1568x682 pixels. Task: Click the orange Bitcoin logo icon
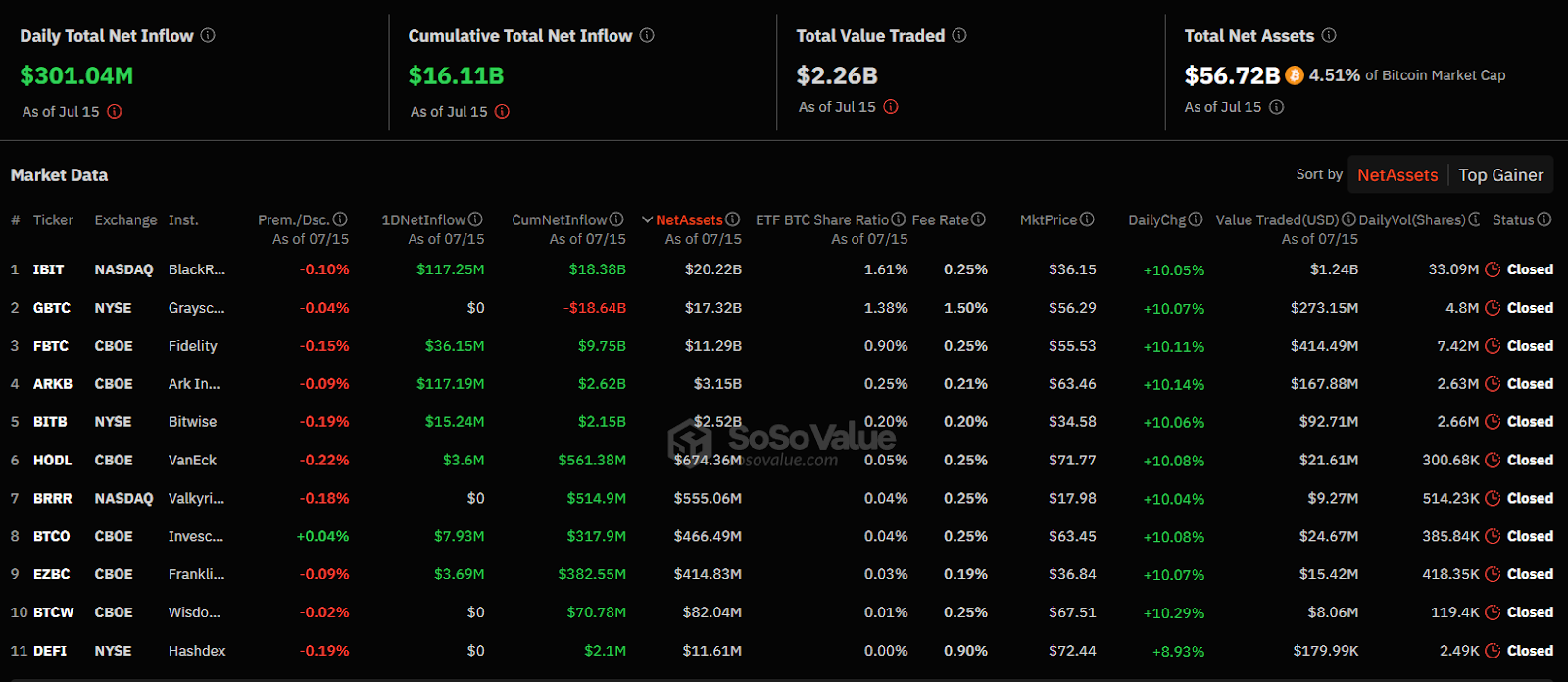point(1295,75)
